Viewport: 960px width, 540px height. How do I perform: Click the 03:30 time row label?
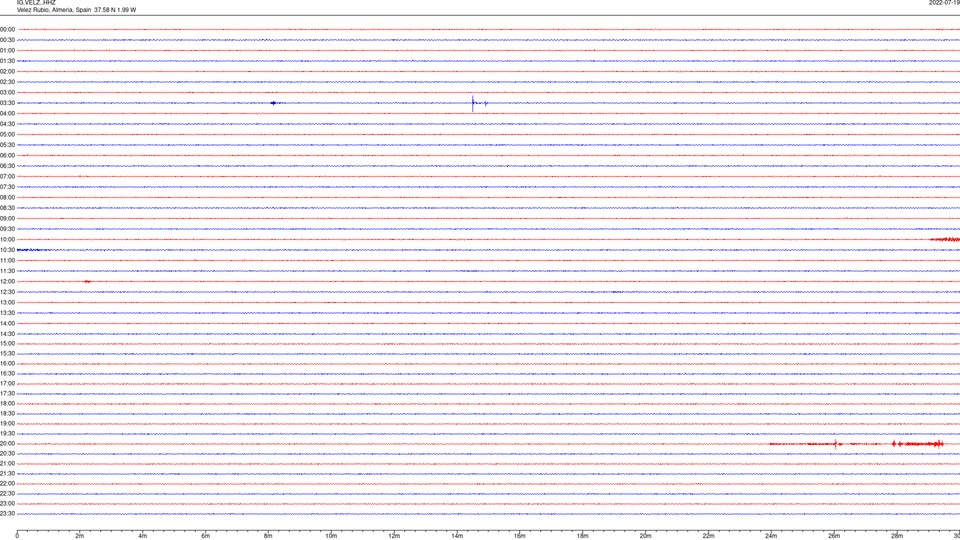coord(7,103)
